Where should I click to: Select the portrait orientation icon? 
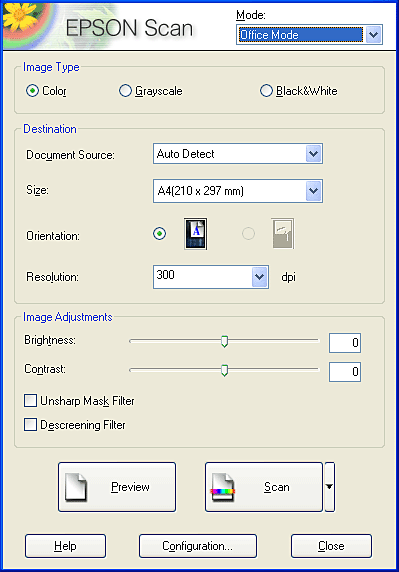[x=195, y=233]
